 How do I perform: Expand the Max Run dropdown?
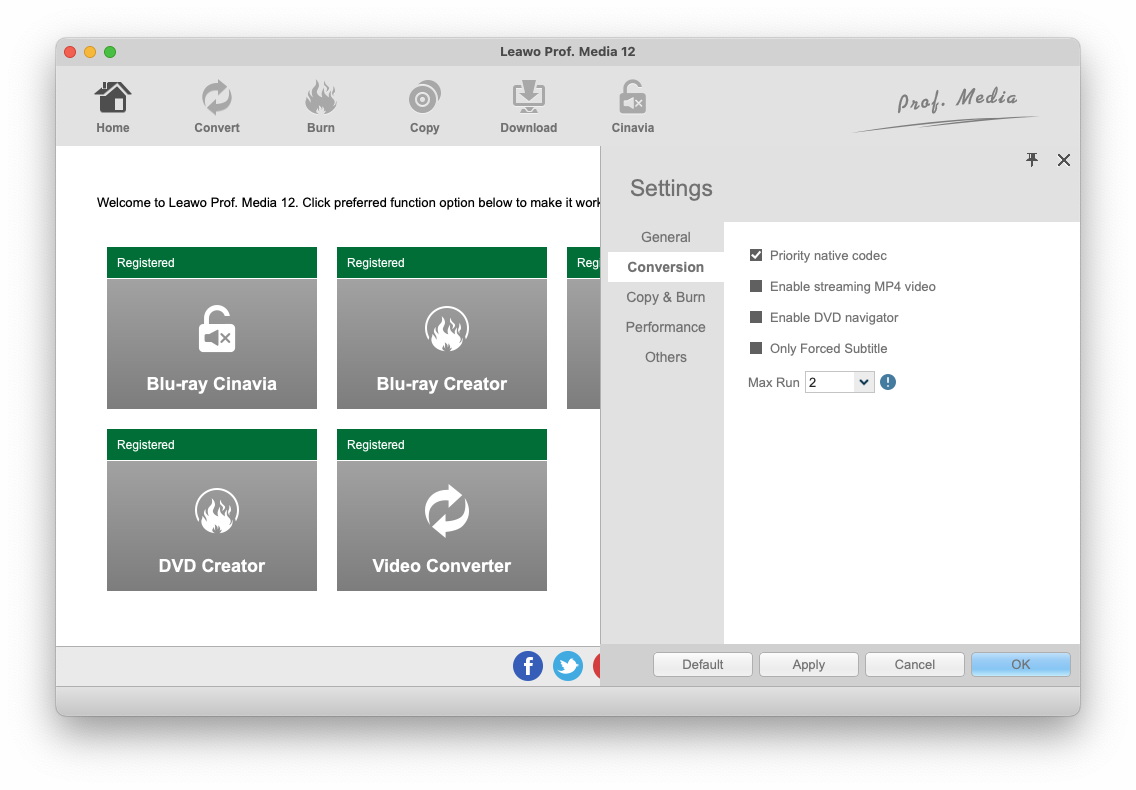[864, 382]
